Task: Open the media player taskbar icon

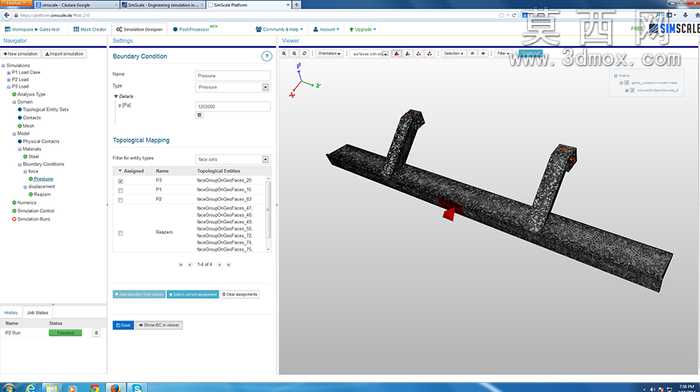Action: pos(72,388)
